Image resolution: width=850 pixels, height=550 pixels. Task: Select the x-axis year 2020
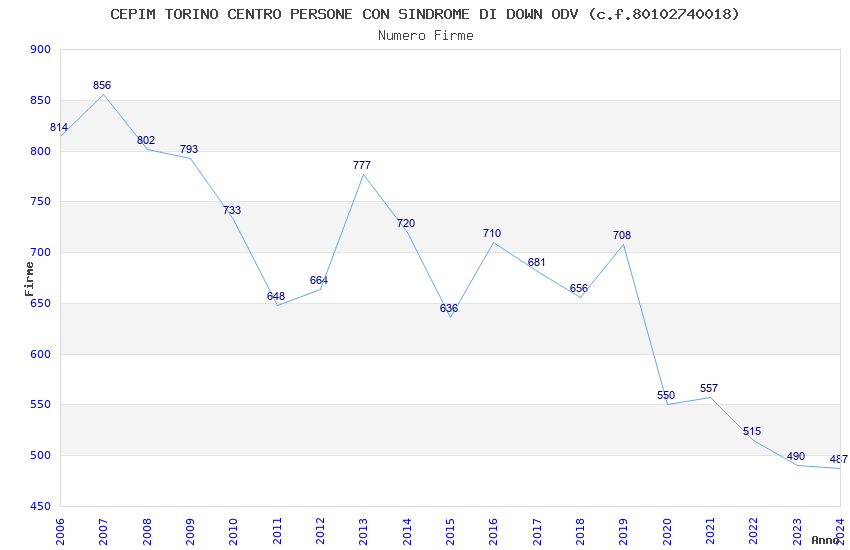[x=667, y=532]
